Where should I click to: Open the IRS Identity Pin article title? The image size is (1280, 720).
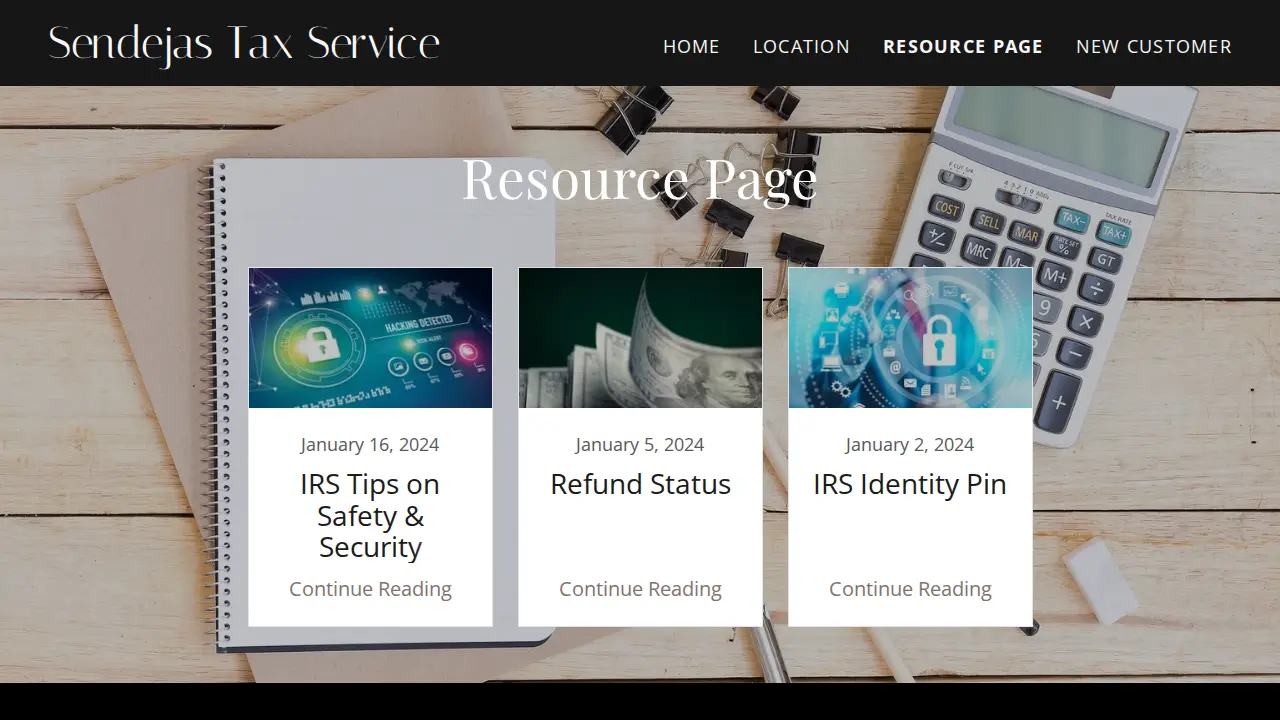(x=910, y=484)
